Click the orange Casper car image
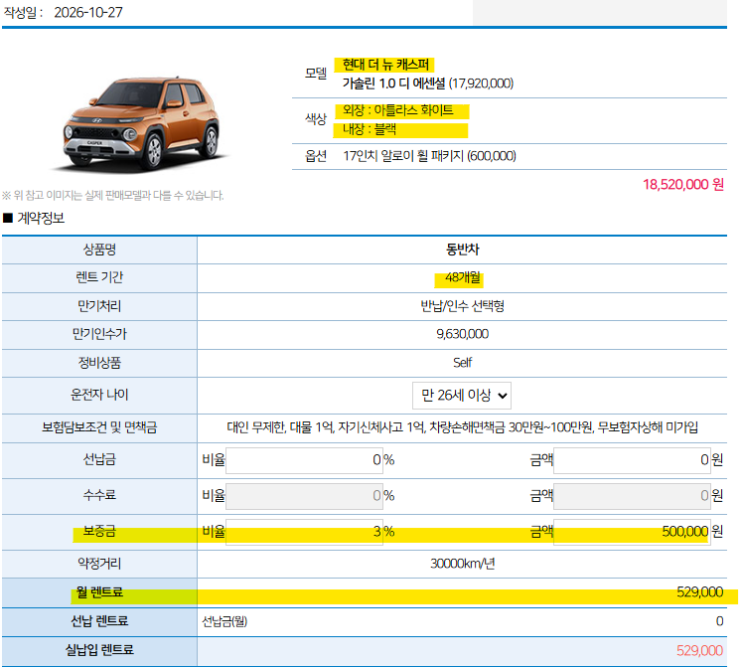Image resolution: width=743 pixels, height=667 pixels. click(x=142, y=124)
